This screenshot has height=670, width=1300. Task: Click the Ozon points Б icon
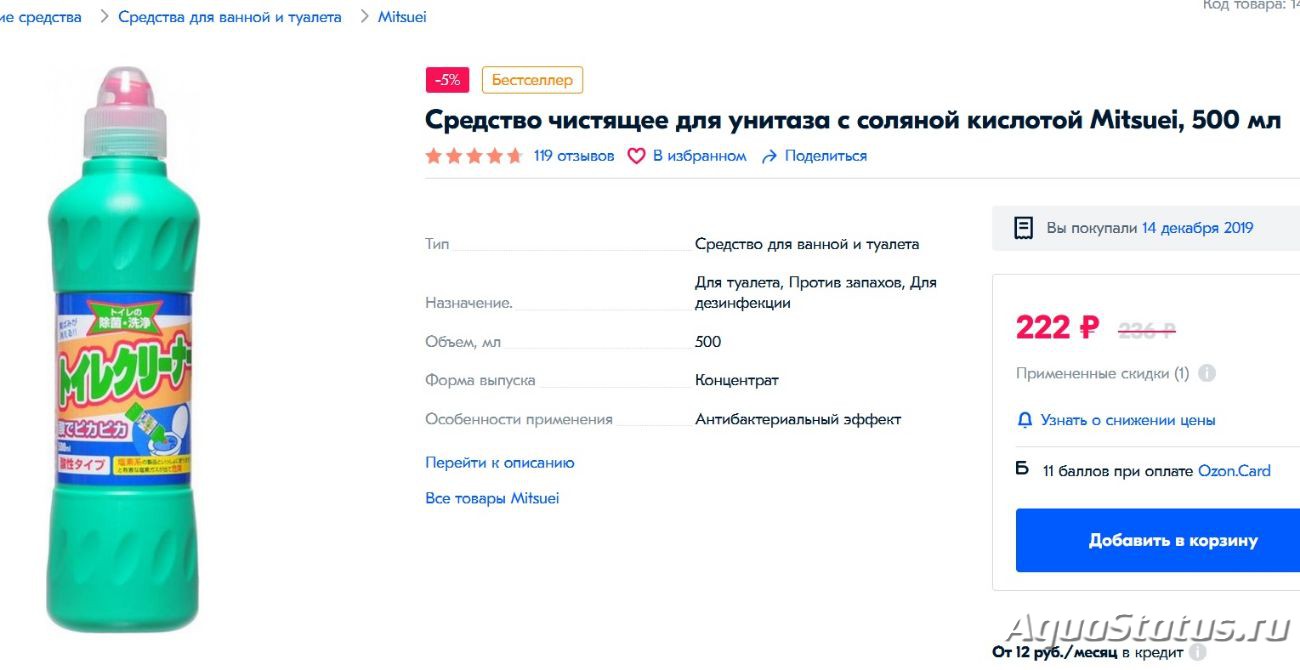[1022, 469]
